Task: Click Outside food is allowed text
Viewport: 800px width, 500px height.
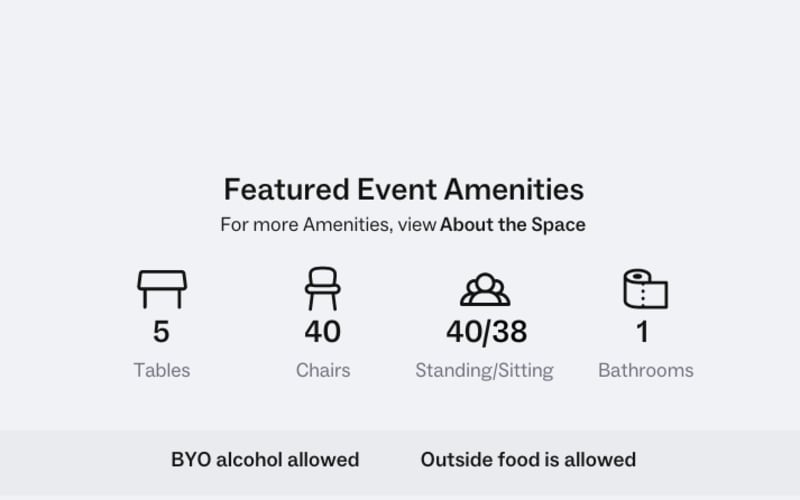Action: point(528,460)
